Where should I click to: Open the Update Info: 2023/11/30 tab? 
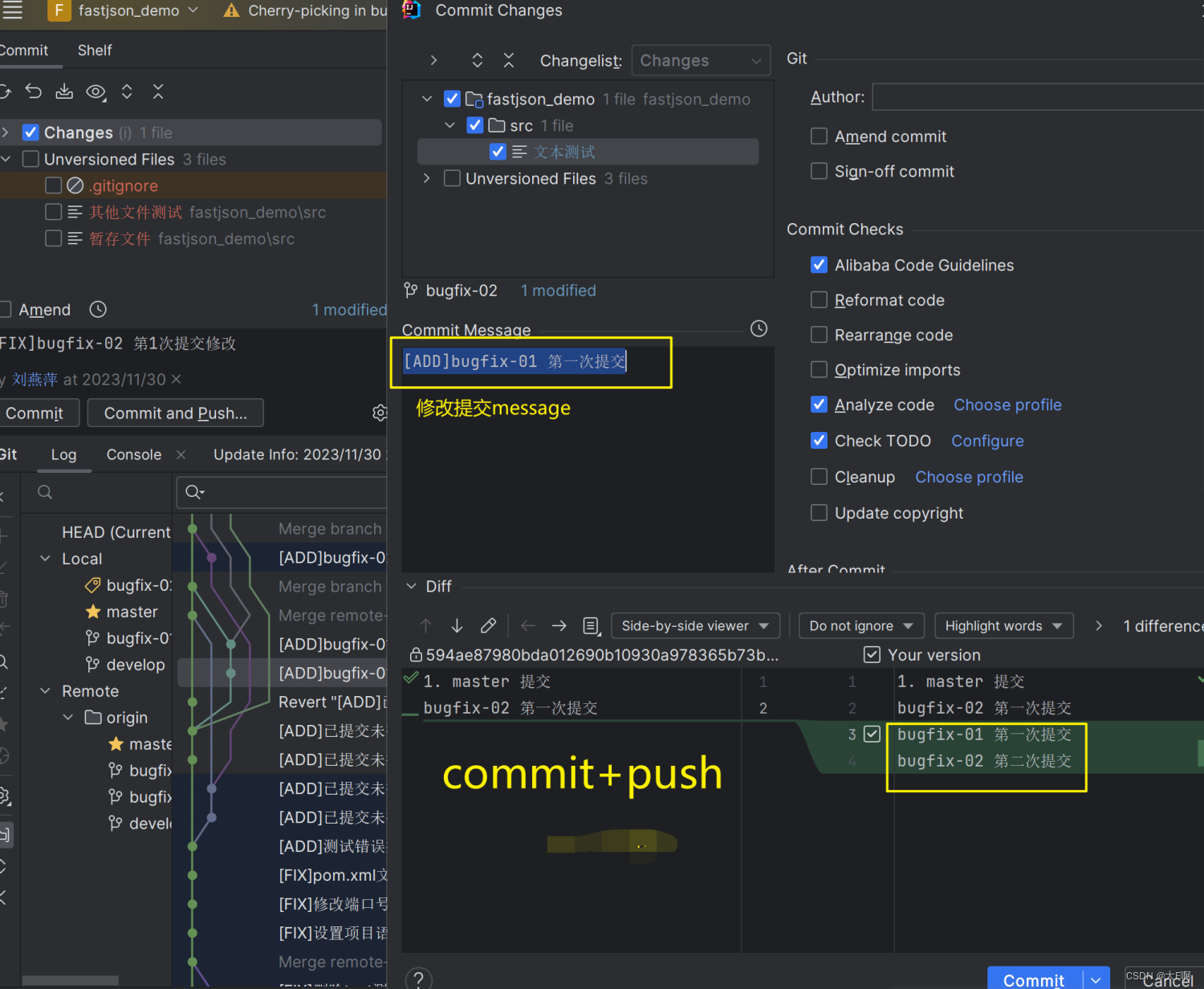(297, 454)
